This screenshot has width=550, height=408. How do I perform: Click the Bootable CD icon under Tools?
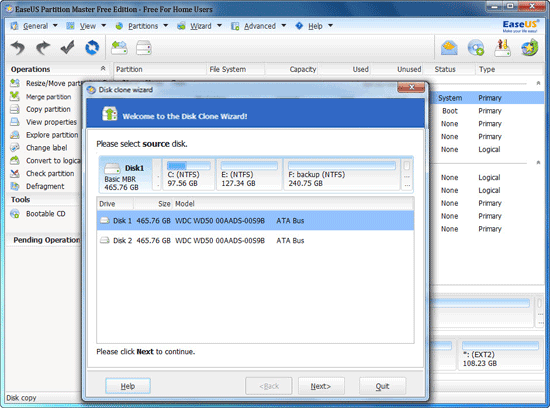(15, 214)
